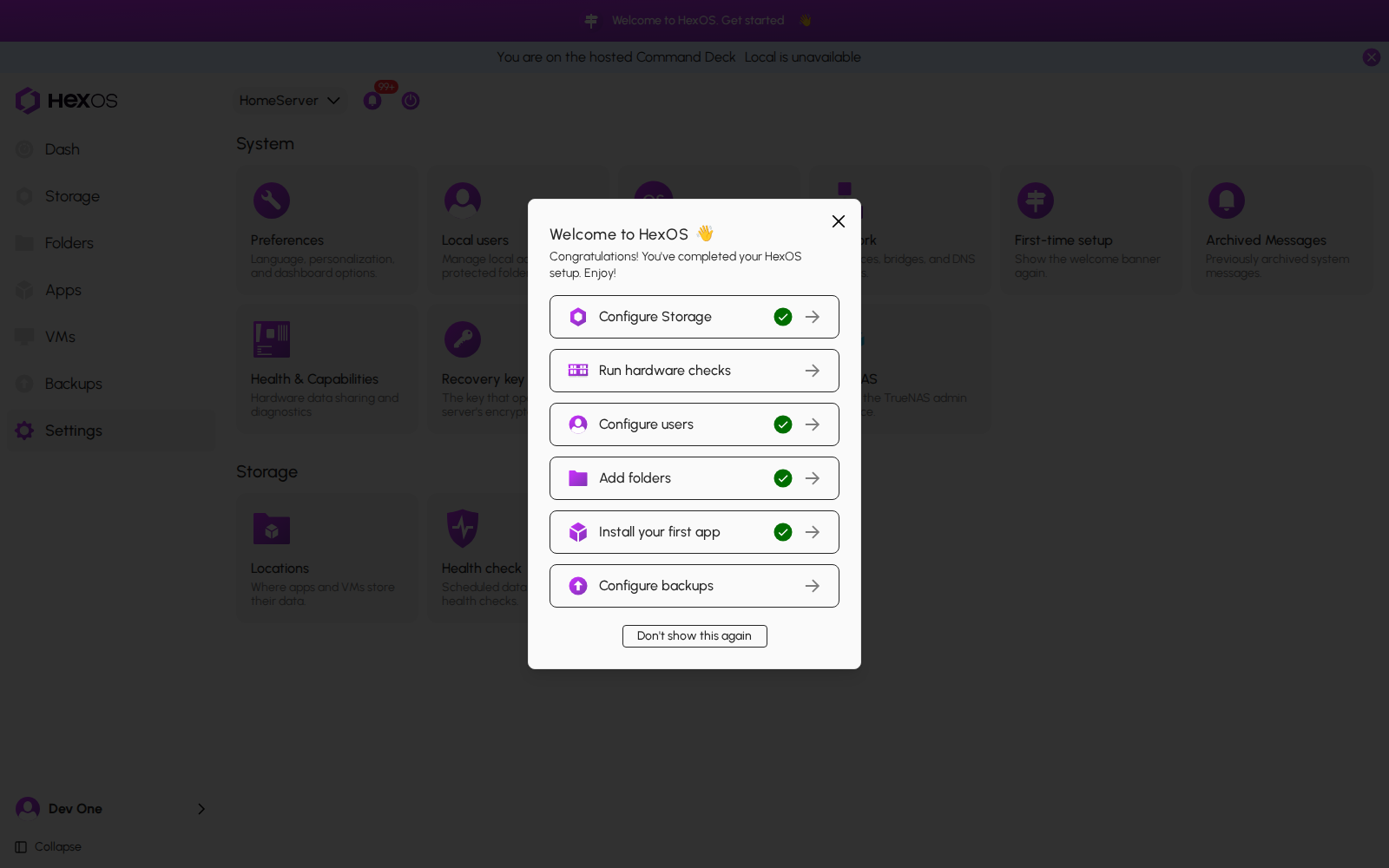Click the Configure Storage hexagon icon
Screen dimensions: 1389x868
click(x=578, y=317)
